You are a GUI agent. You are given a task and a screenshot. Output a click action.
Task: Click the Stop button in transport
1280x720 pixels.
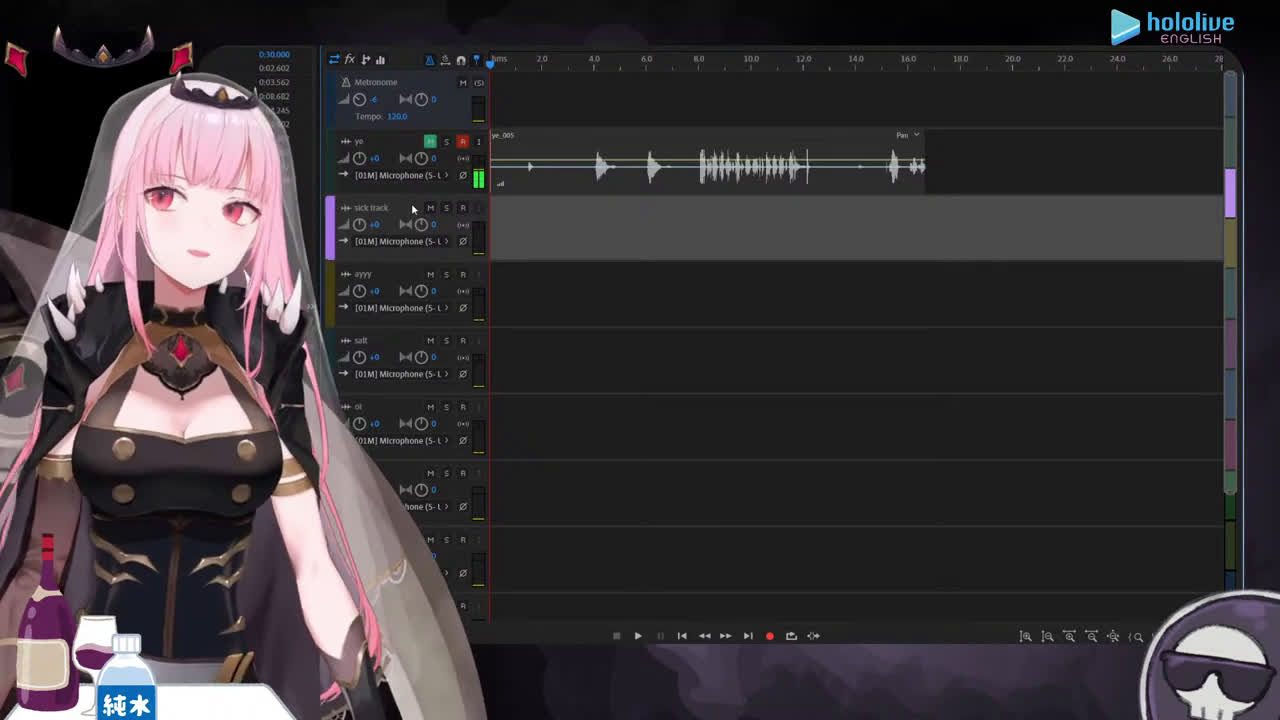(616, 636)
